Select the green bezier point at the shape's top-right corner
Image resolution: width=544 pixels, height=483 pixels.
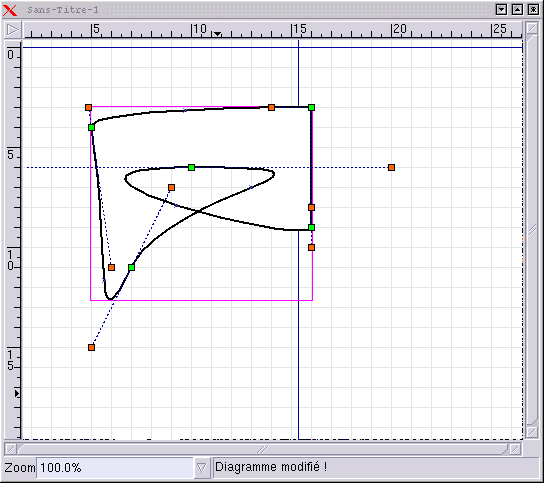[x=312, y=108]
